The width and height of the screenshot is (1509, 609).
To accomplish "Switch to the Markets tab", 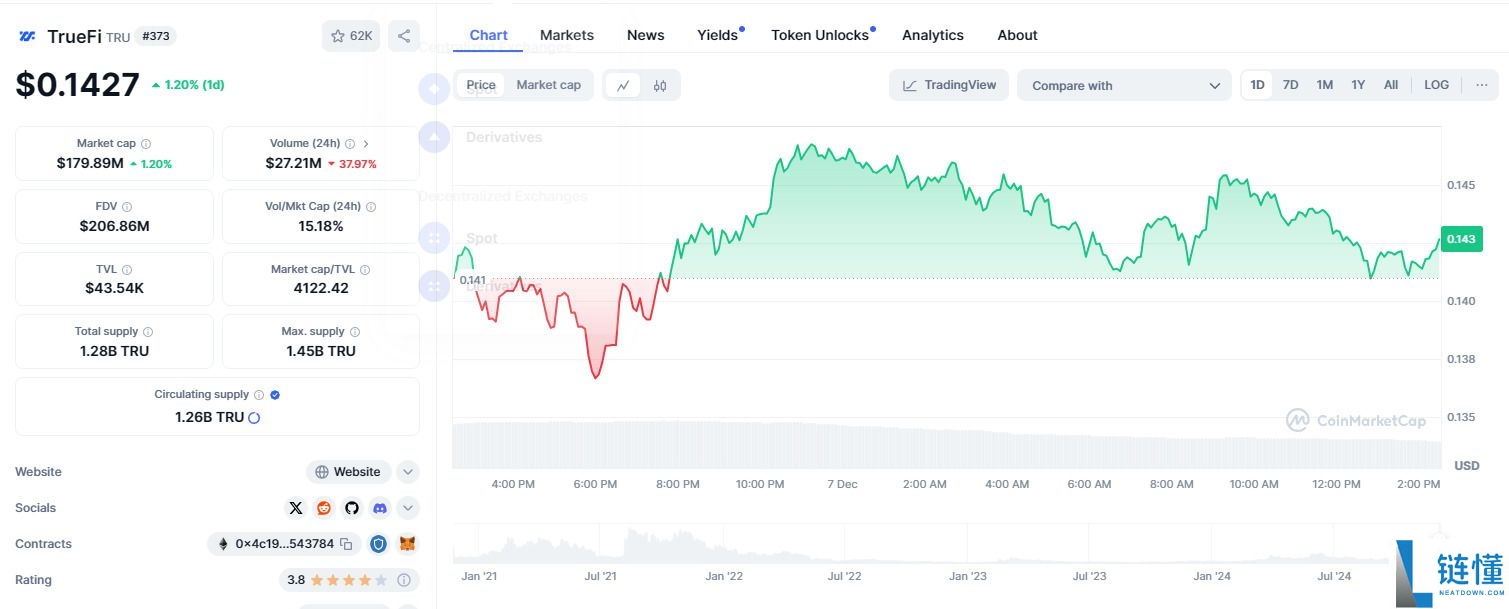I will point(567,35).
